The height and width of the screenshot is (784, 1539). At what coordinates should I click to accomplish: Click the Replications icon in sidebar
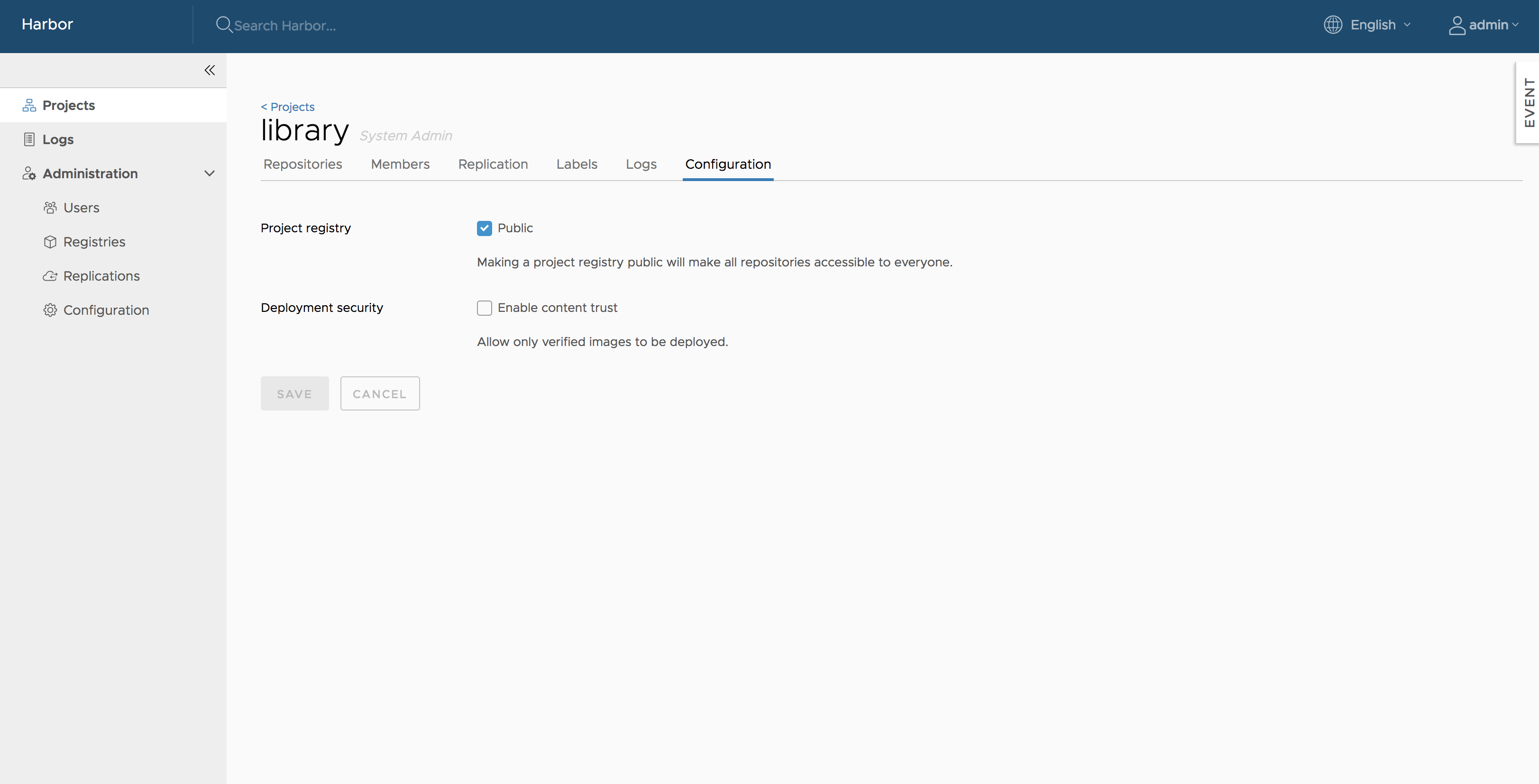click(50, 275)
